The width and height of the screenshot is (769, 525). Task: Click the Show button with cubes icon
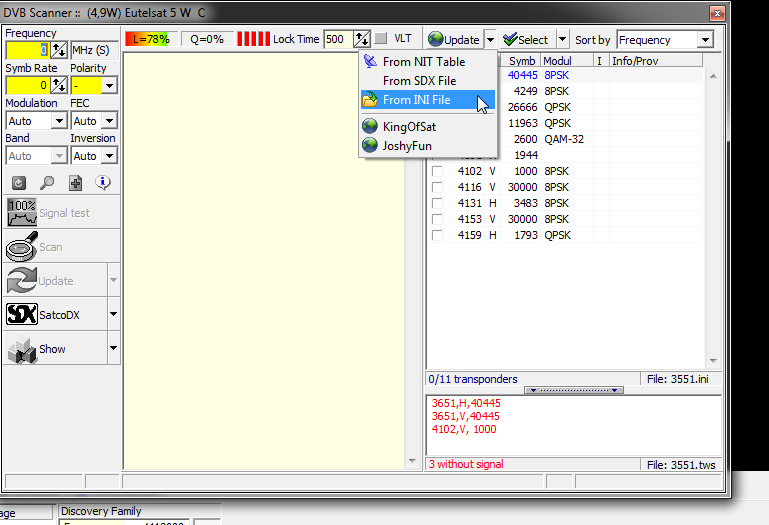click(55, 348)
